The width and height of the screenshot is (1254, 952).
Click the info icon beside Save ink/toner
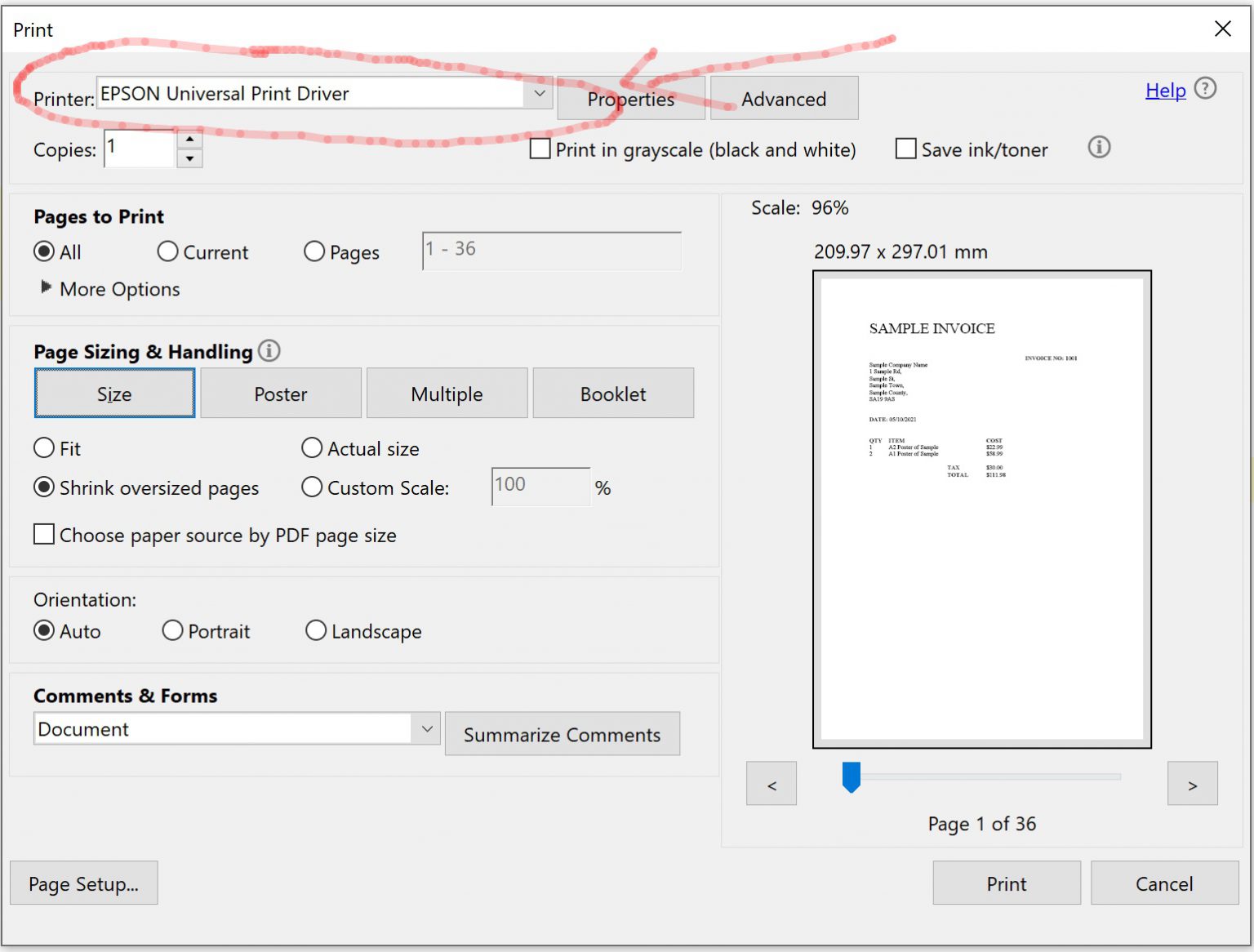click(x=1099, y=148)
